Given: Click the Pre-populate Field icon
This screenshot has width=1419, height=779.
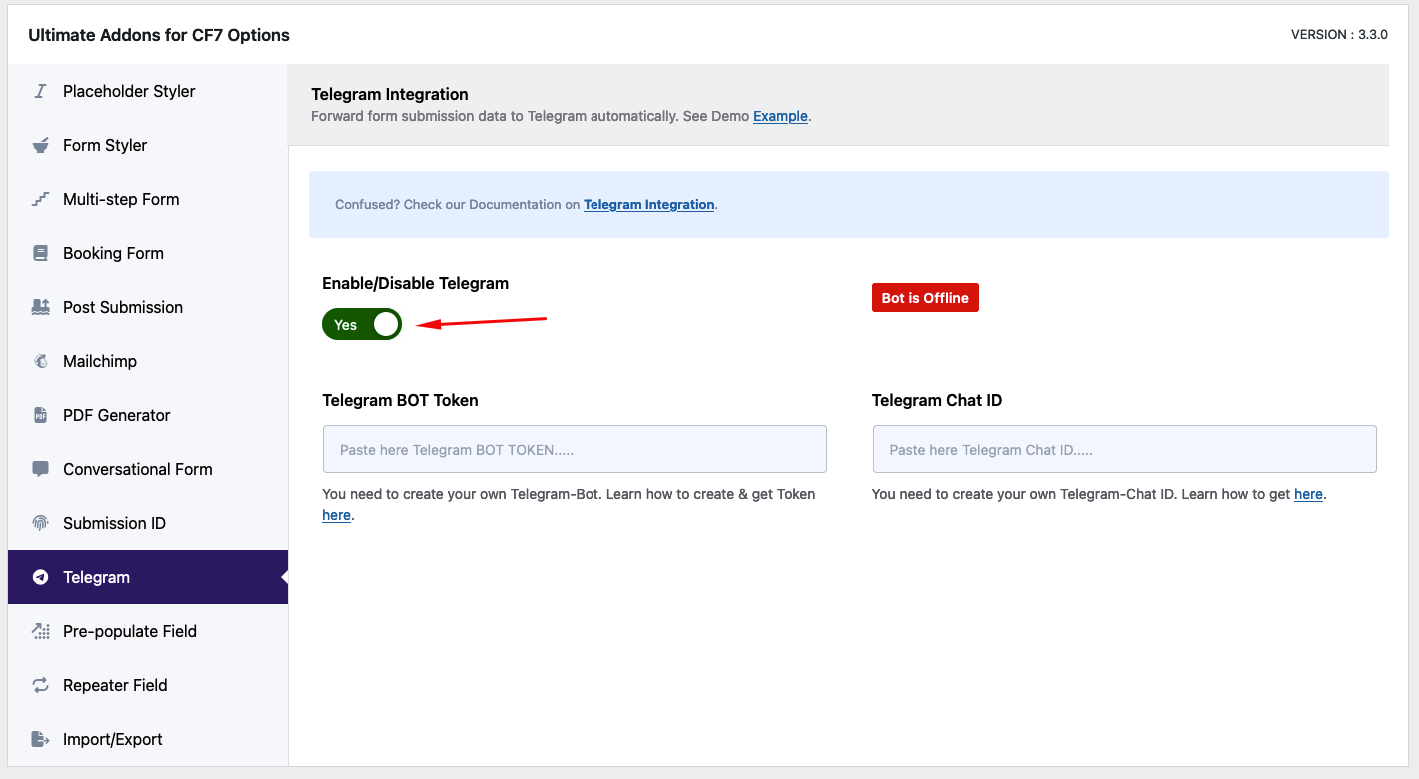Looking at the screenshot, I should click(40, 631).
